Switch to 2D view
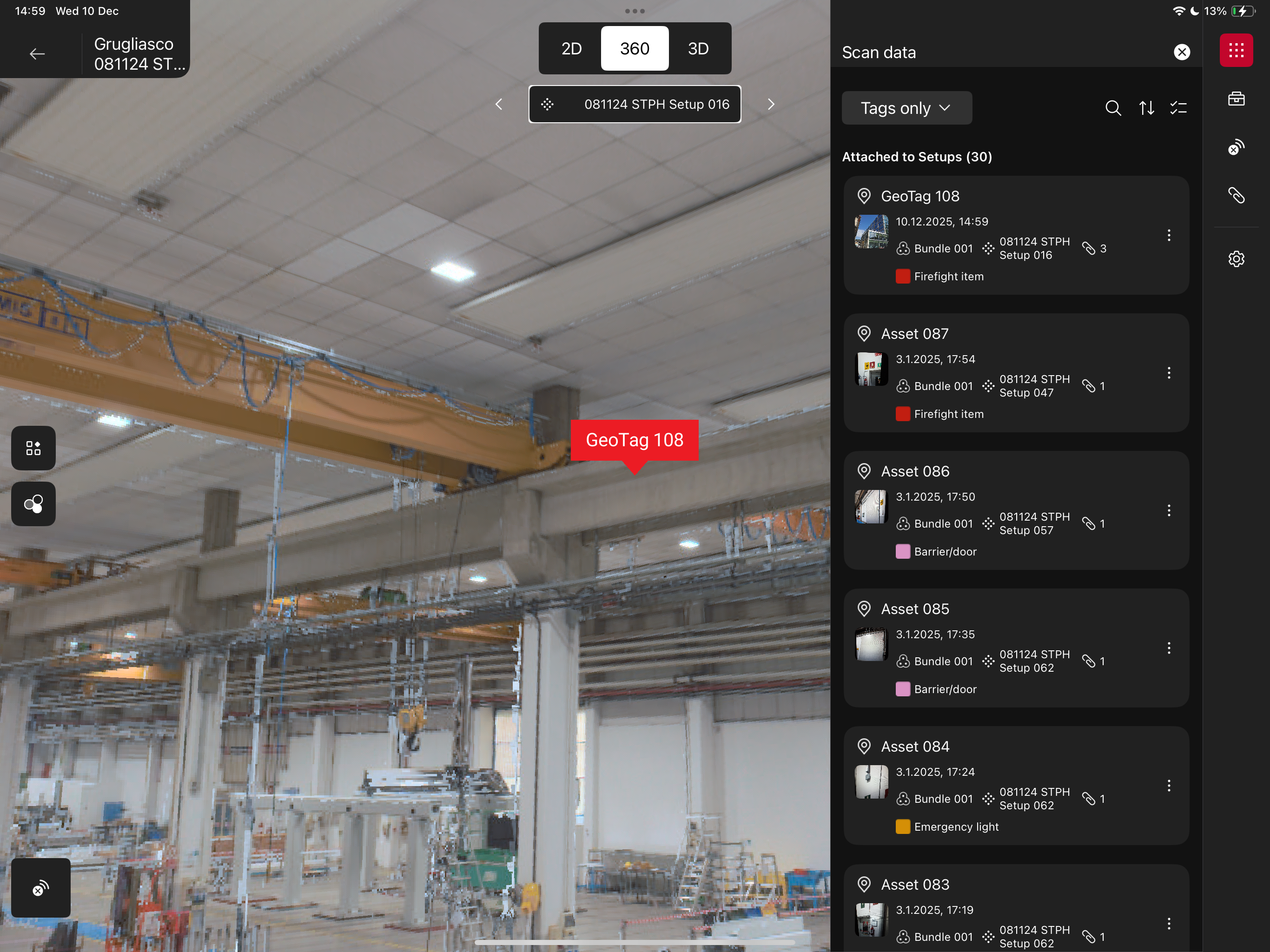 pos(571,49)
